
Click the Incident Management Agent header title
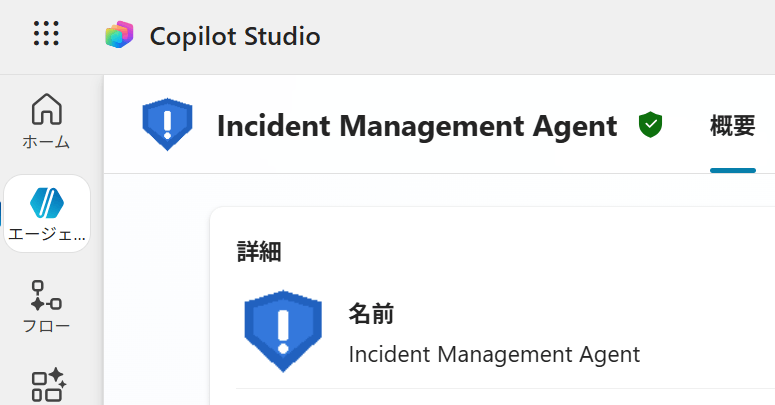point(416,126)
